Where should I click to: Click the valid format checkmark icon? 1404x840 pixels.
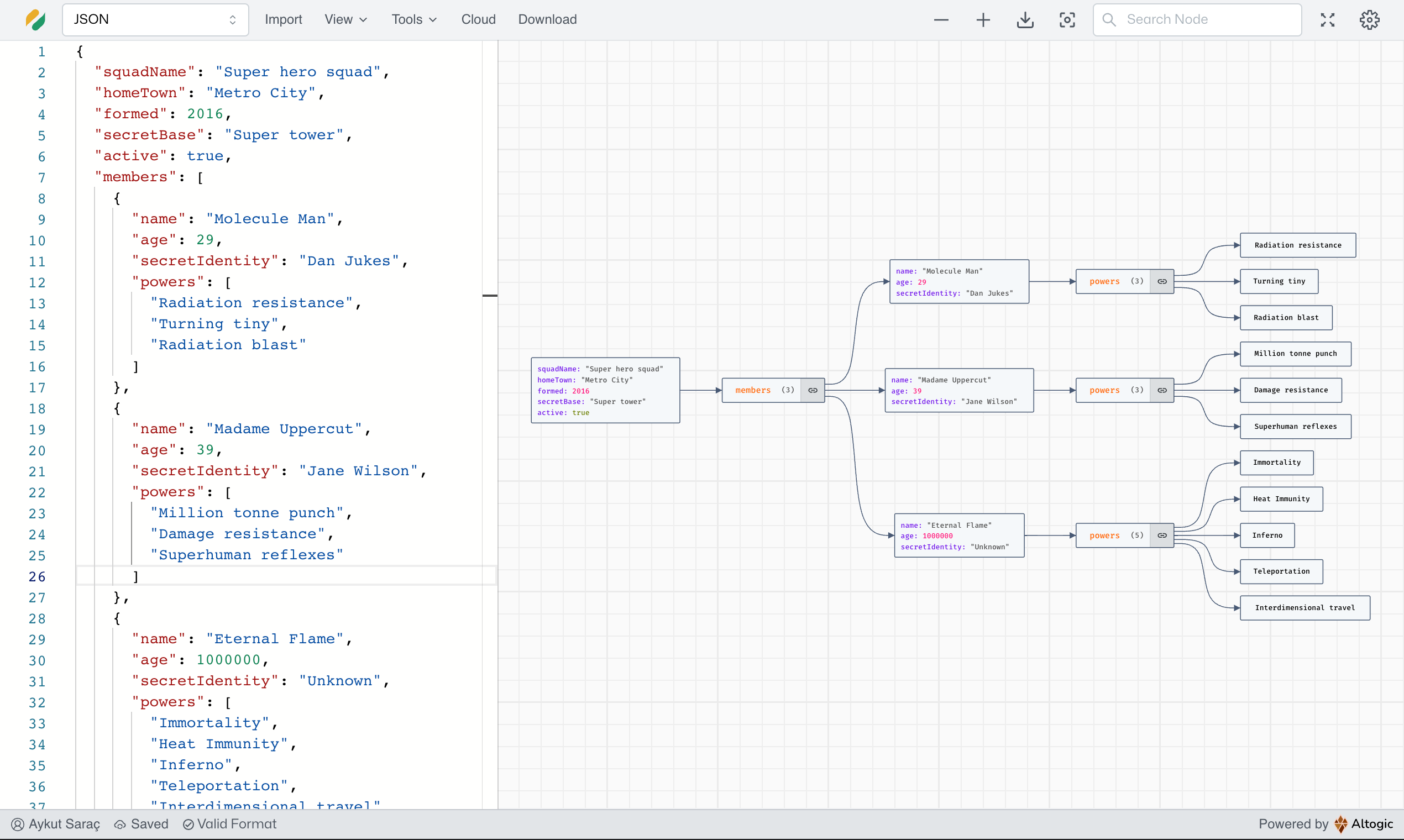click(188, 824)
